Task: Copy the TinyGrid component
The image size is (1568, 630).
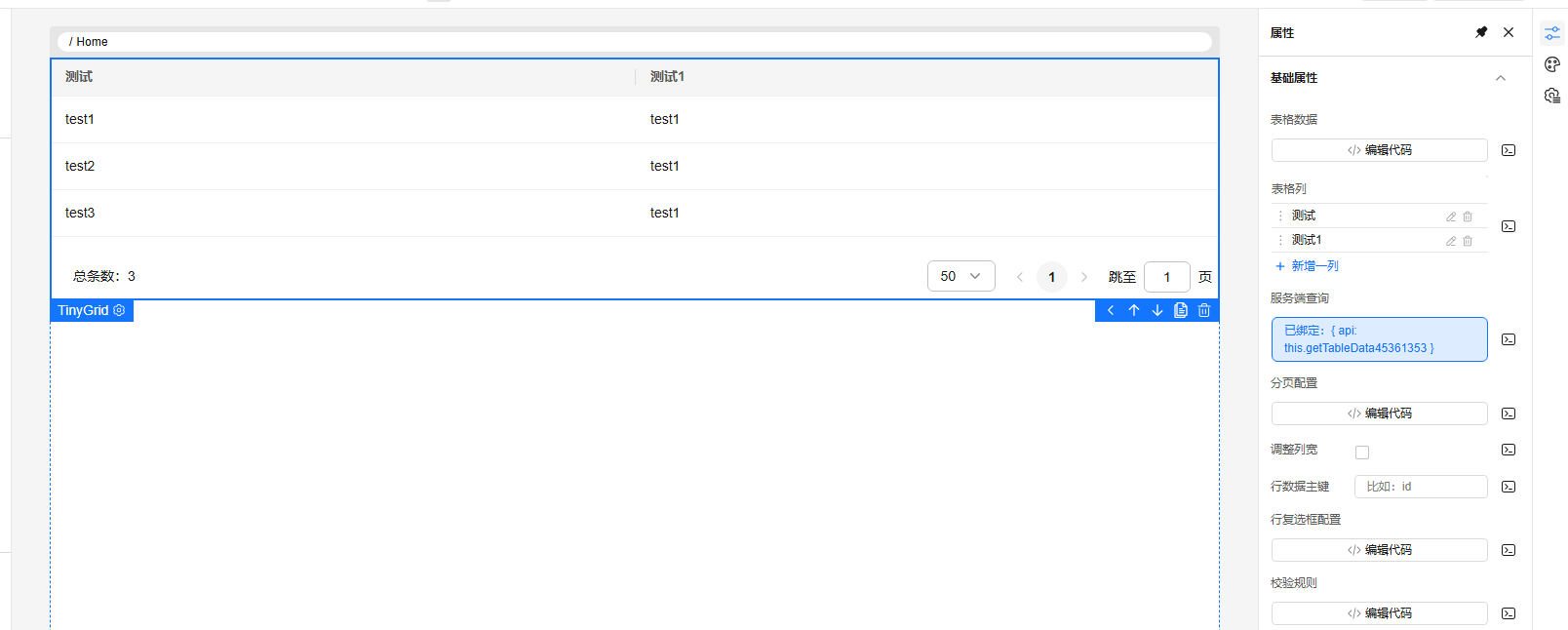Action: 1181,310
